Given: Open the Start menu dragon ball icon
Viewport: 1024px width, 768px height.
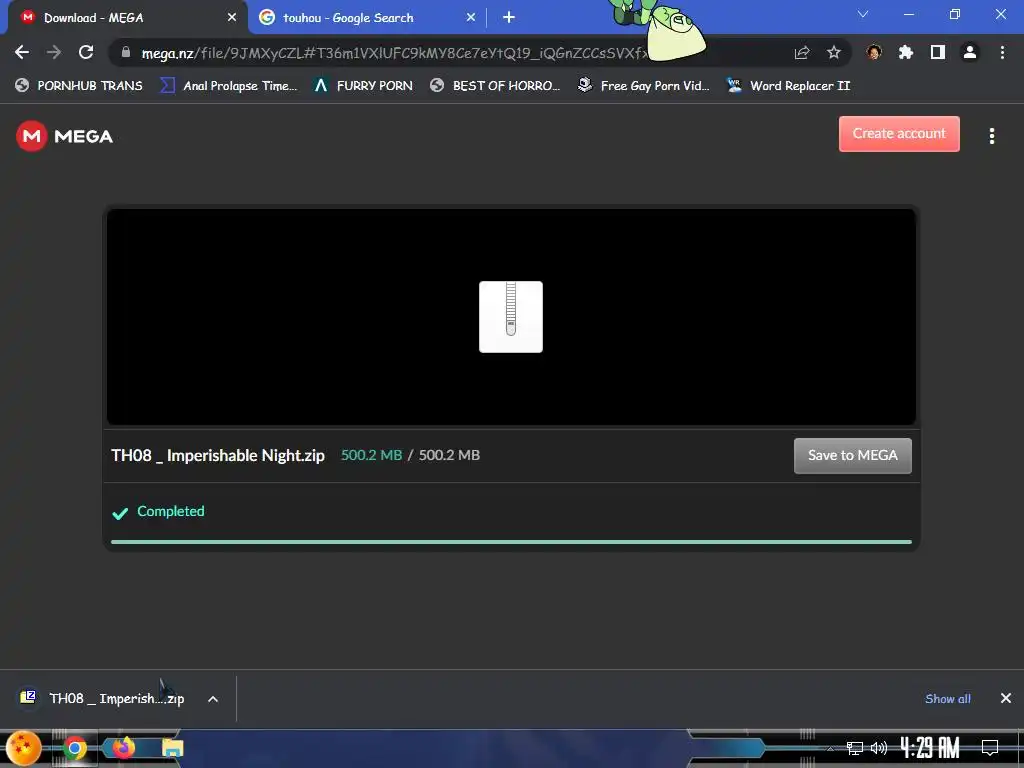Looking at the screenshot, I should point(23,748).
